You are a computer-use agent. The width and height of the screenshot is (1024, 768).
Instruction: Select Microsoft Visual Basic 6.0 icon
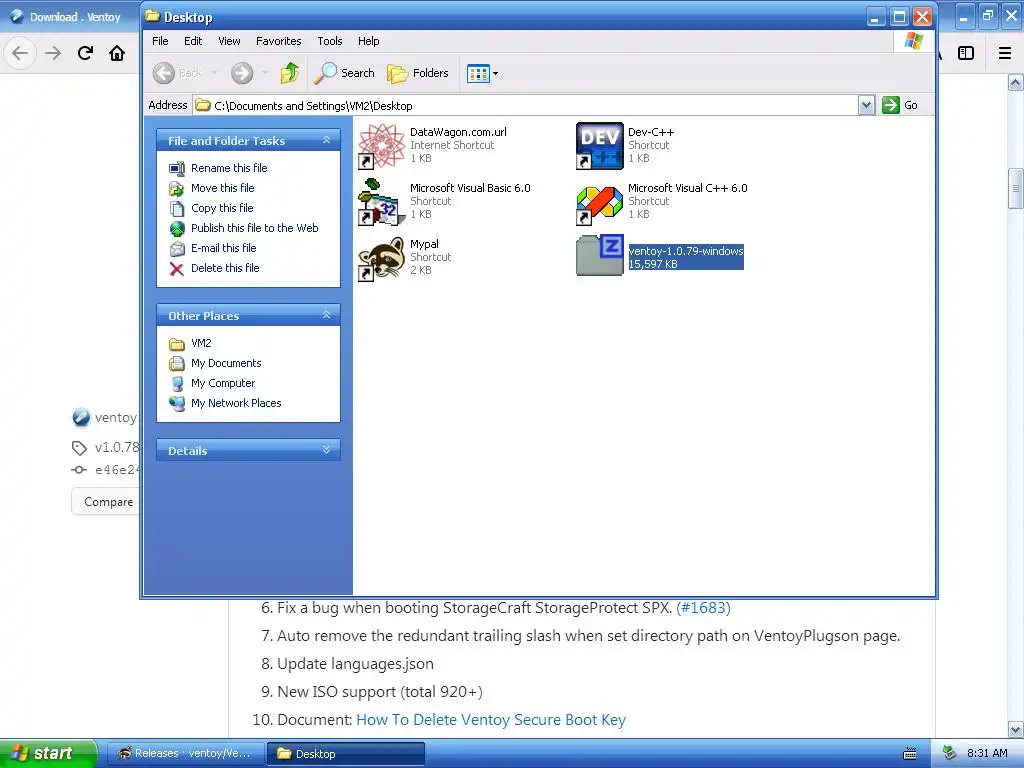coord(381,202)
